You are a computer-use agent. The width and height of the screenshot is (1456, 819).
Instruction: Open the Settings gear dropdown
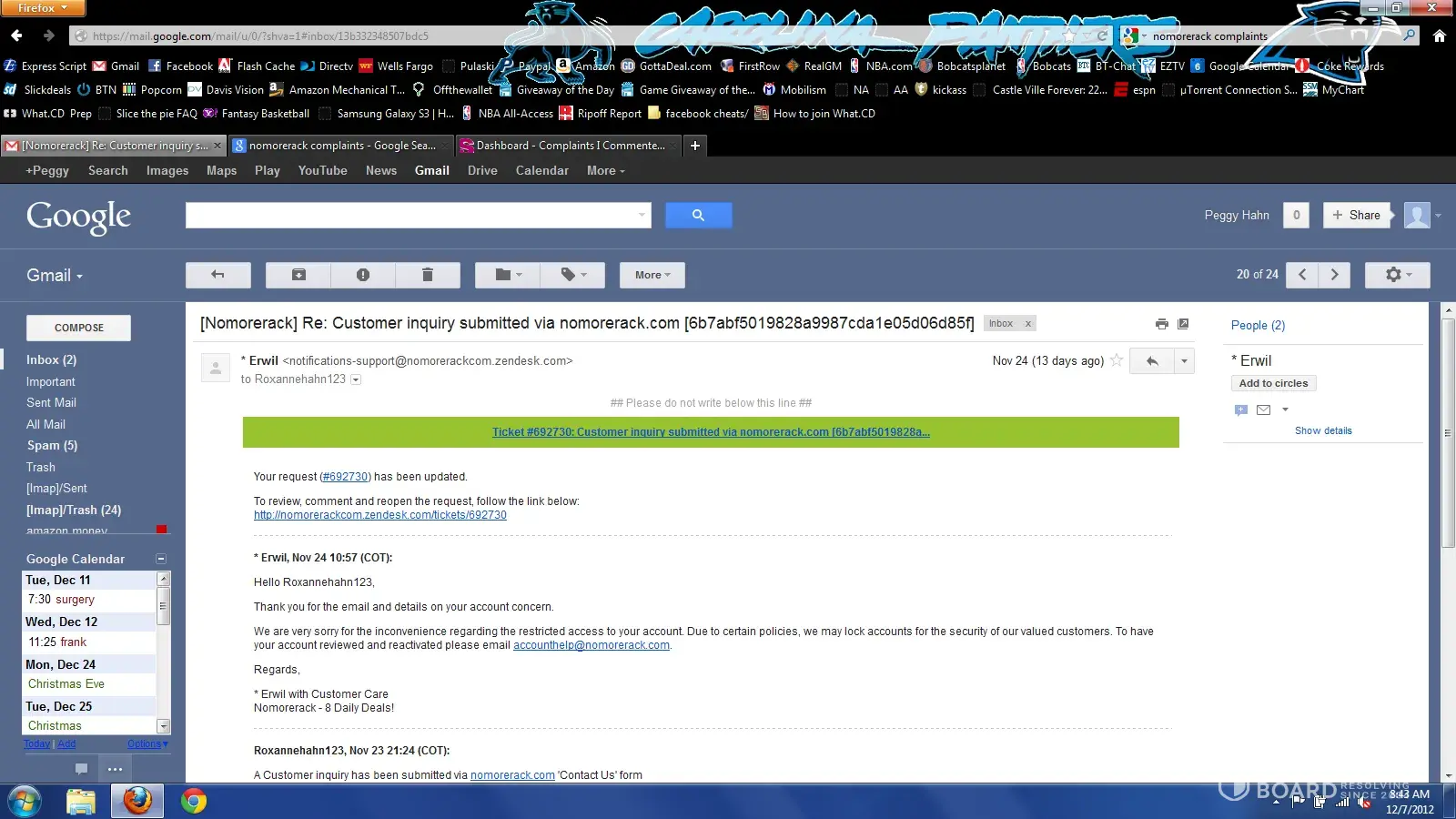(x=1397, y=275)
